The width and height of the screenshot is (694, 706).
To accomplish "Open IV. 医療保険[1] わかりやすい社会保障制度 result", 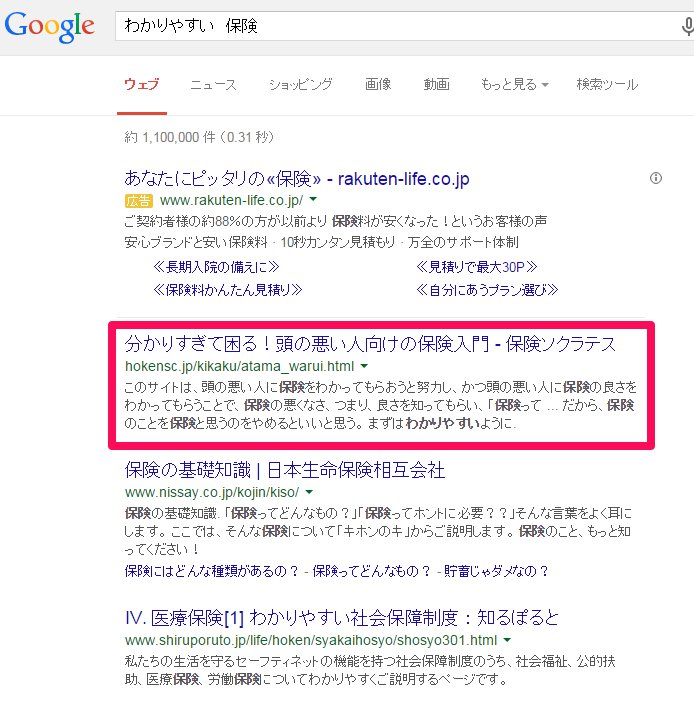I will 341,618.
